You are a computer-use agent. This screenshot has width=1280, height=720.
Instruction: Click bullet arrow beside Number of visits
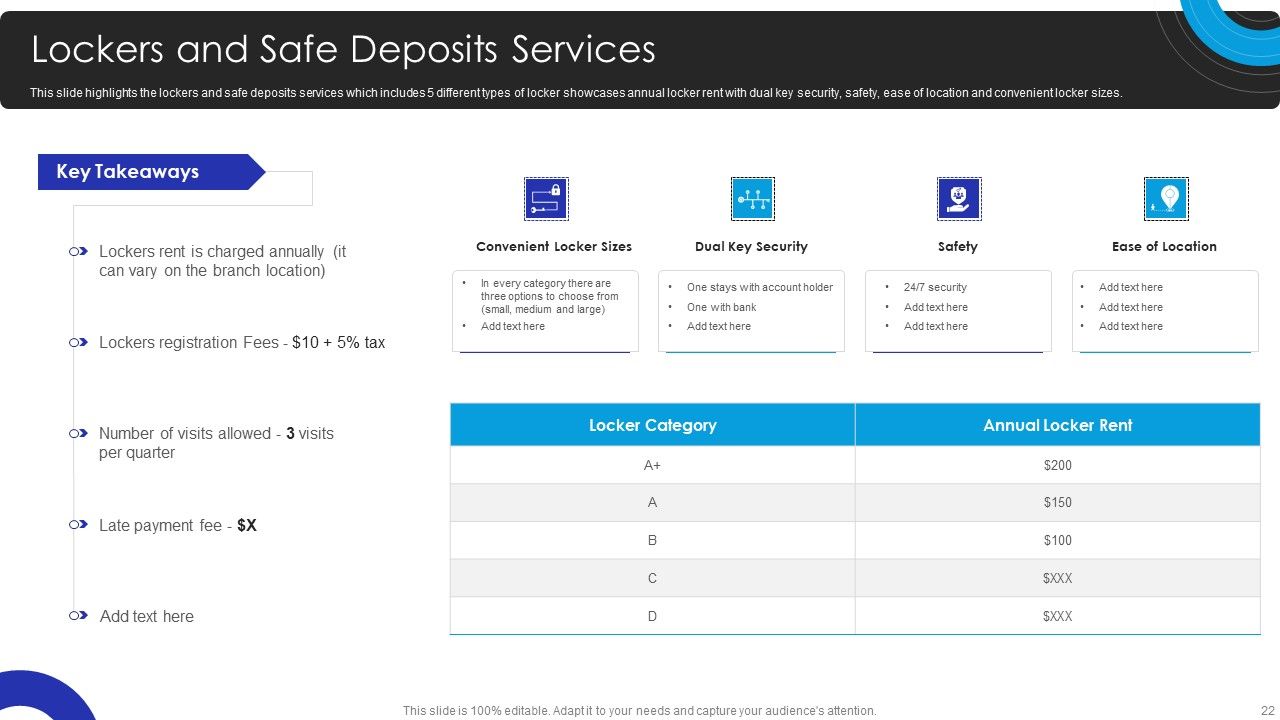(78, 434)
